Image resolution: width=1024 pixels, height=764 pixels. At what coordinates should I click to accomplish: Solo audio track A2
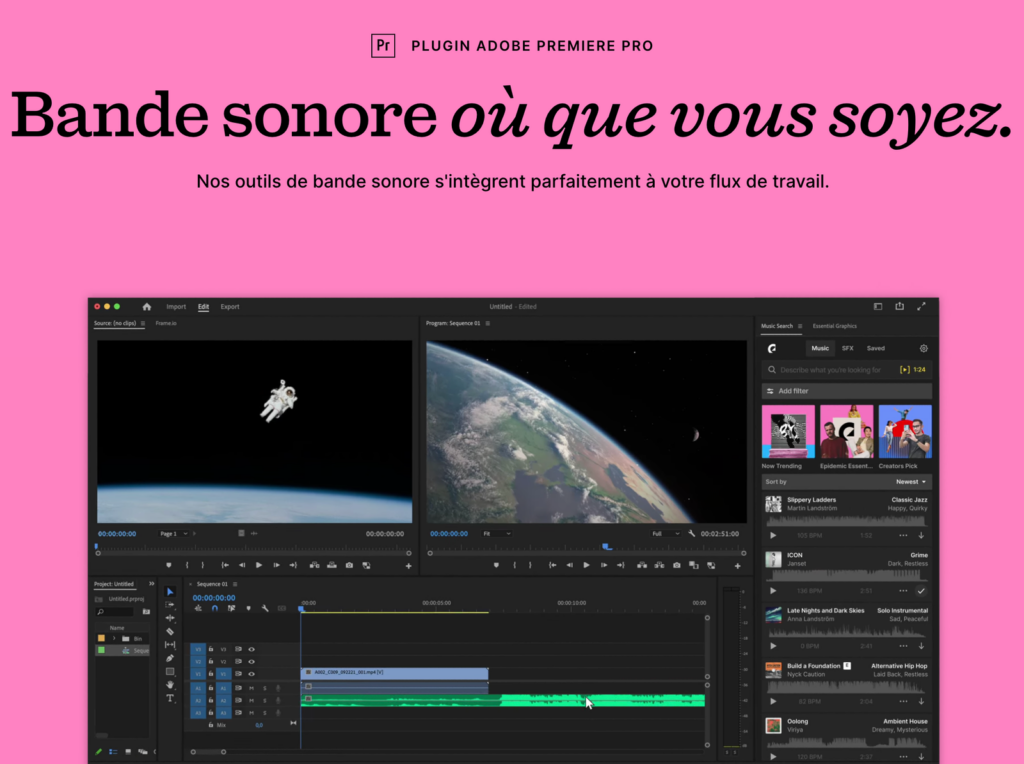[264, 701]
